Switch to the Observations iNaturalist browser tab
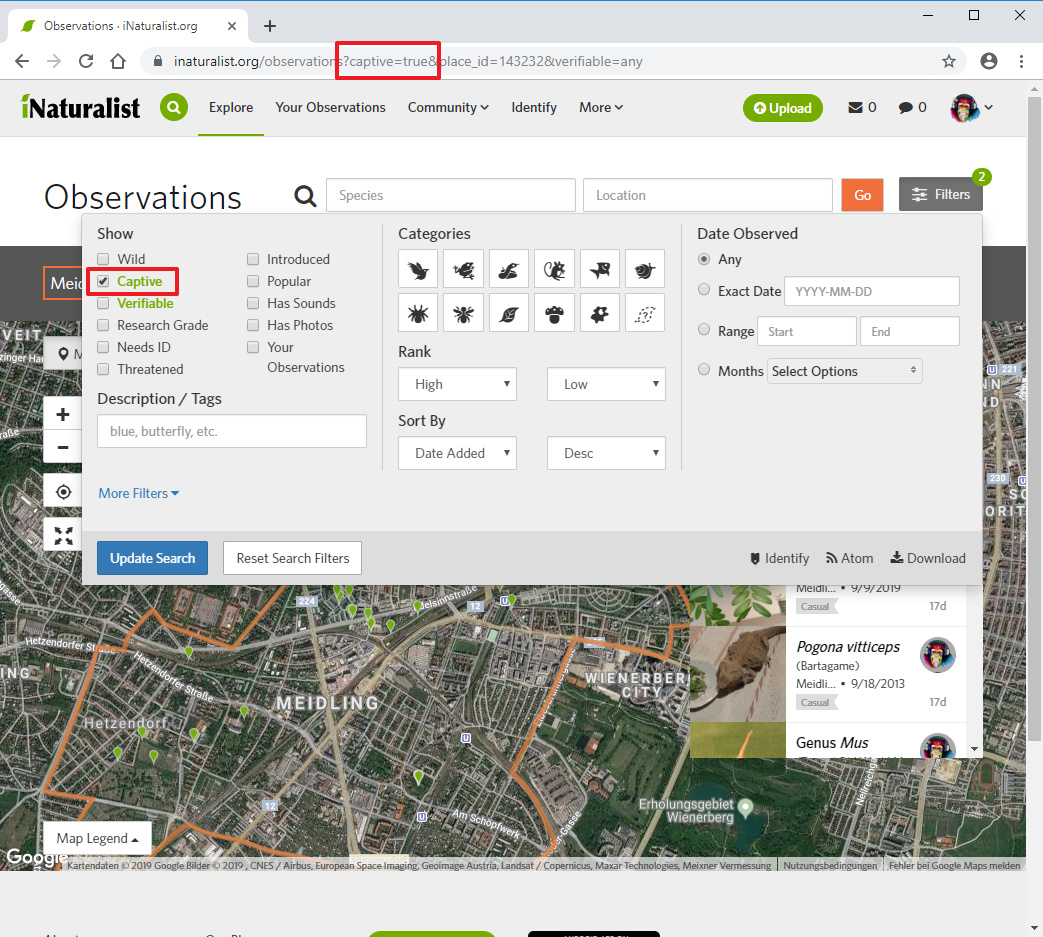 (x=128, y=26)
